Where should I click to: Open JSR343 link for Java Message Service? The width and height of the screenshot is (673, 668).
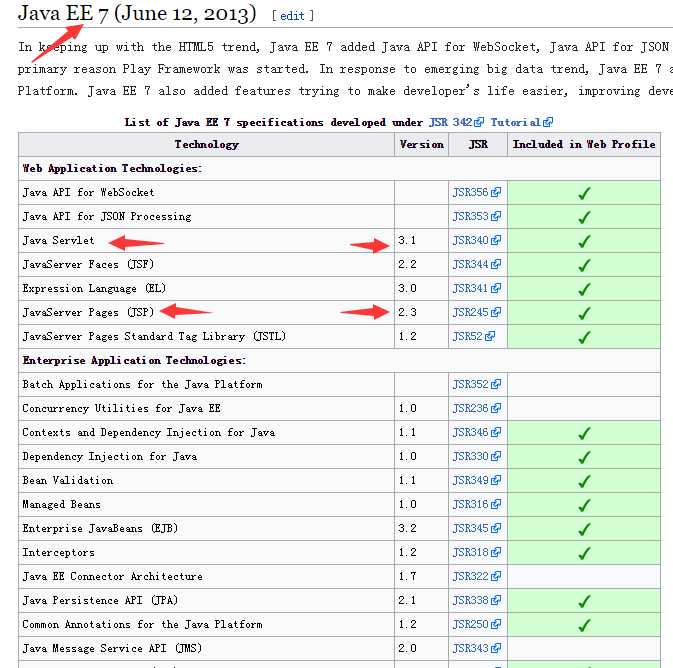click(x=470, y=649)
